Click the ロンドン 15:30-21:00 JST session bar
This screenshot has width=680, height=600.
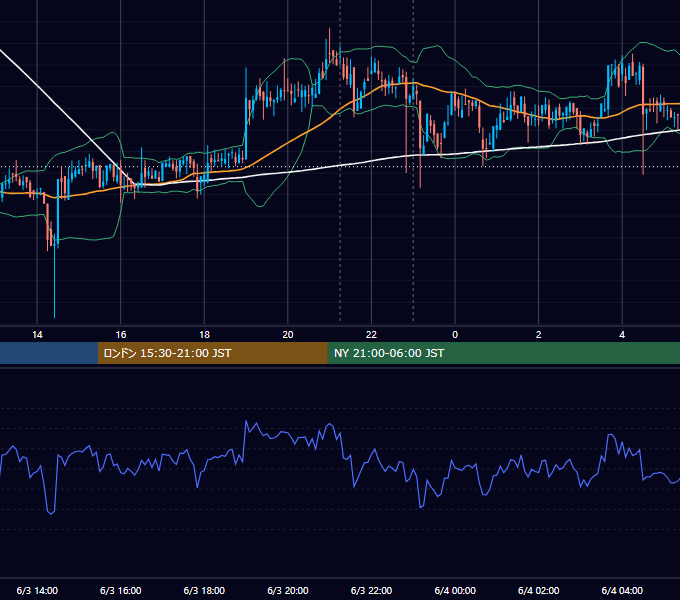tap(212, 353)
